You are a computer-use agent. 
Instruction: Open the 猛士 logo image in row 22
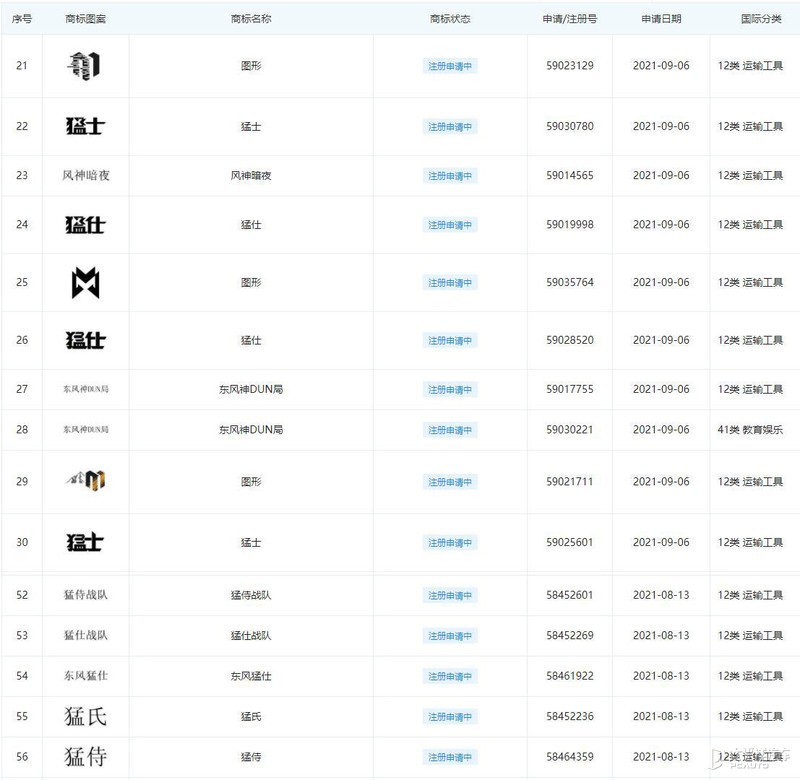click(x=85, y=127)
